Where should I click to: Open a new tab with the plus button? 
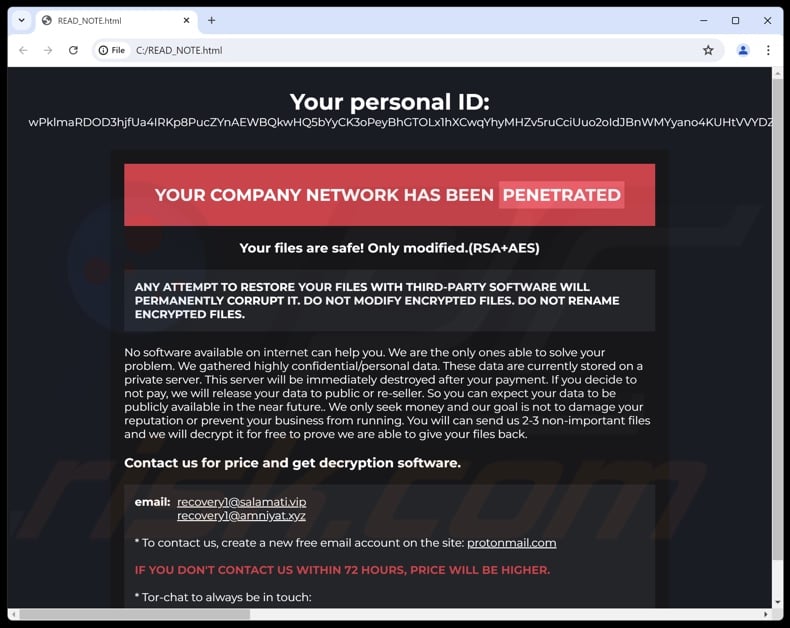tap(211, 20)
